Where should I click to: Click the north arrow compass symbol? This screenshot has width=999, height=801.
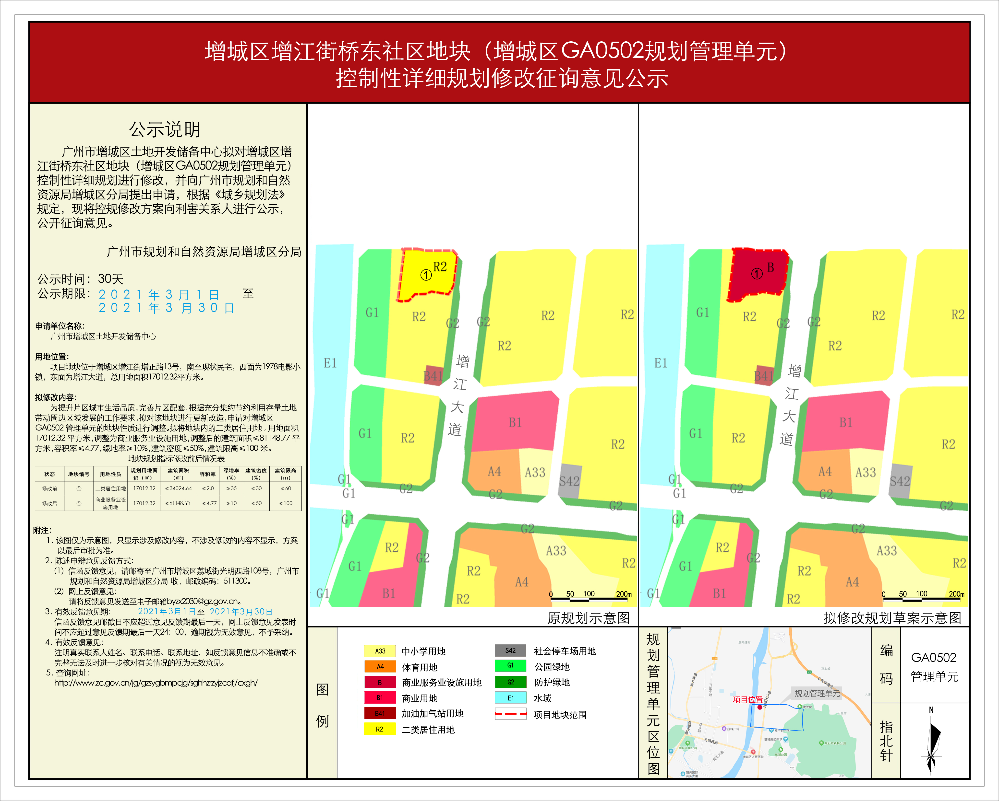933,740
